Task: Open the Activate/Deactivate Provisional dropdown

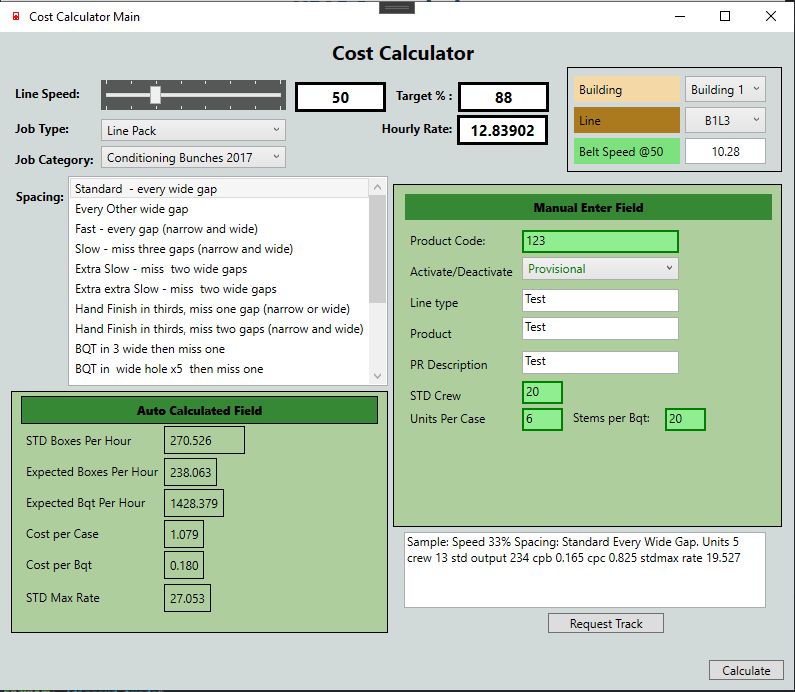Action: (x=600, y=269)
